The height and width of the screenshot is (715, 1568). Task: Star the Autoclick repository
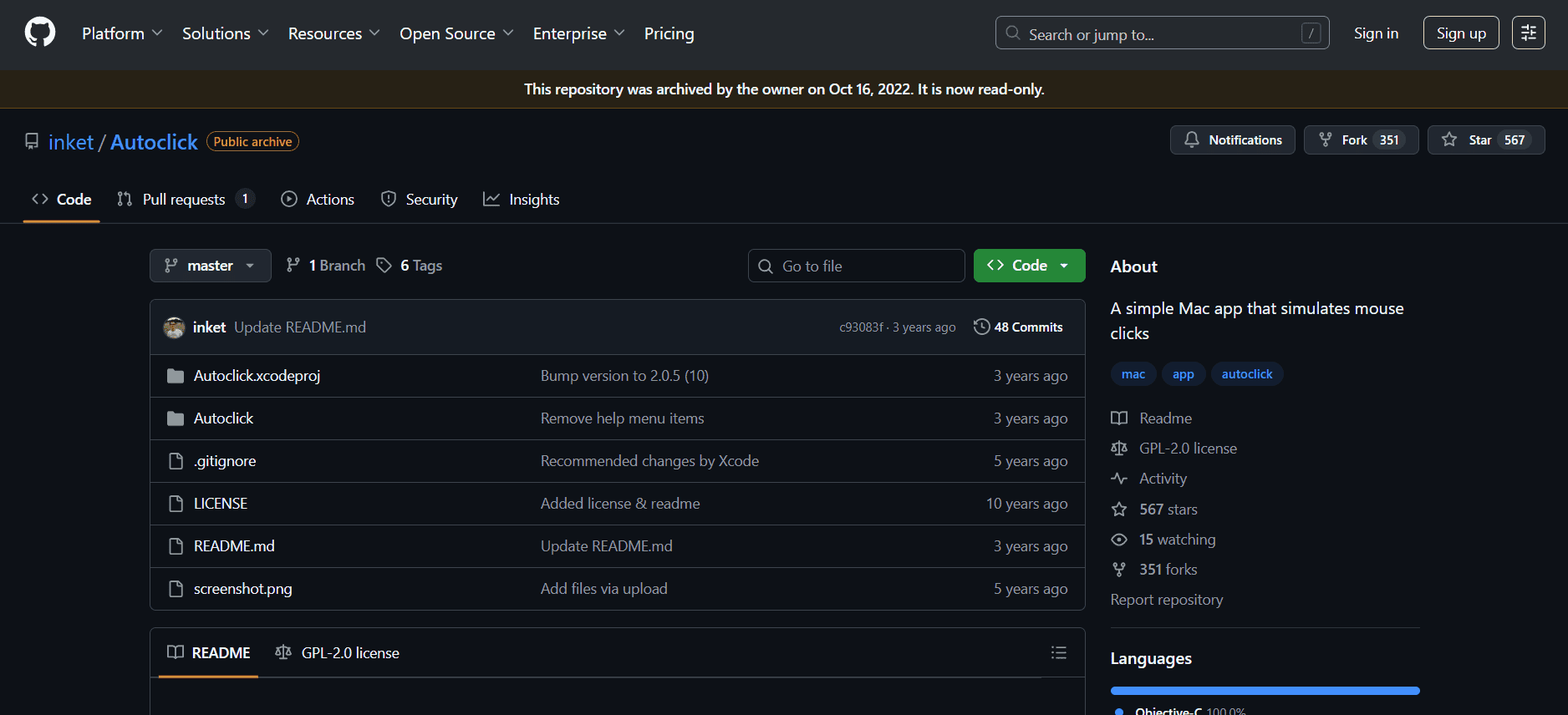pos(1485,140)
